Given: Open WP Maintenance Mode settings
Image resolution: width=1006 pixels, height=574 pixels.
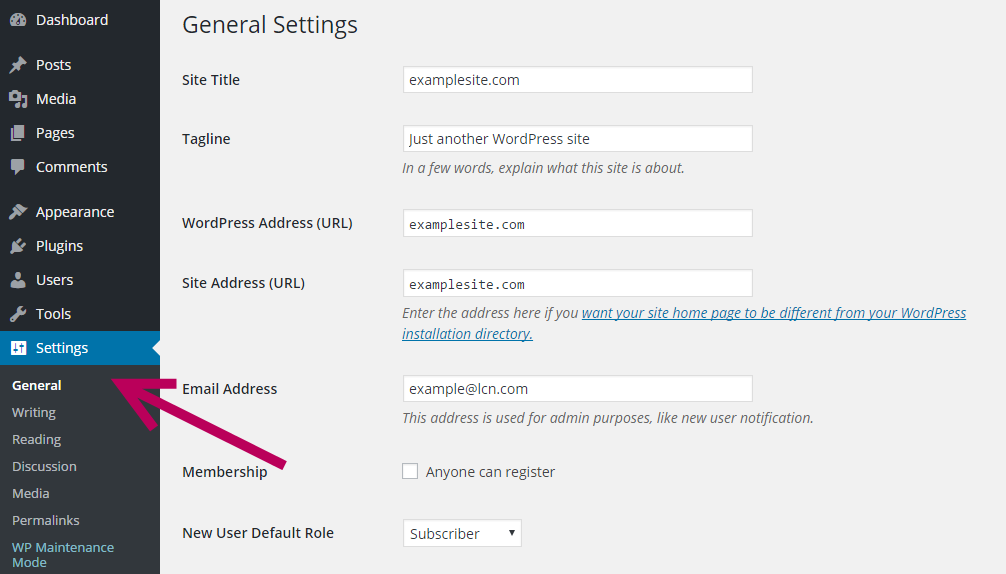Looking at the screenshot, I should (x=63, y=555).
